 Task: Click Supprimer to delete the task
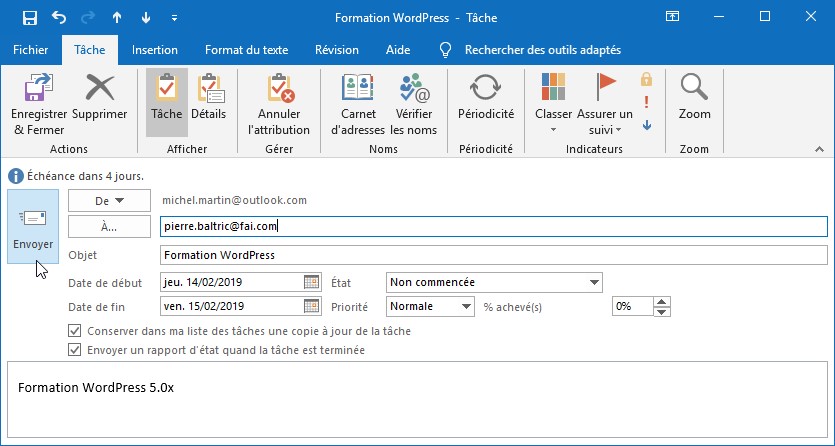100,90
